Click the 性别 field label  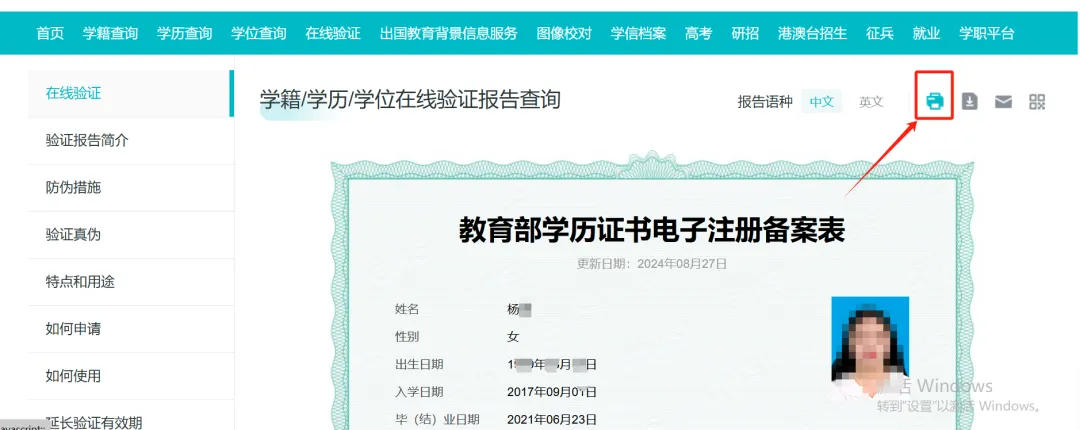click(x=406, y=337)
